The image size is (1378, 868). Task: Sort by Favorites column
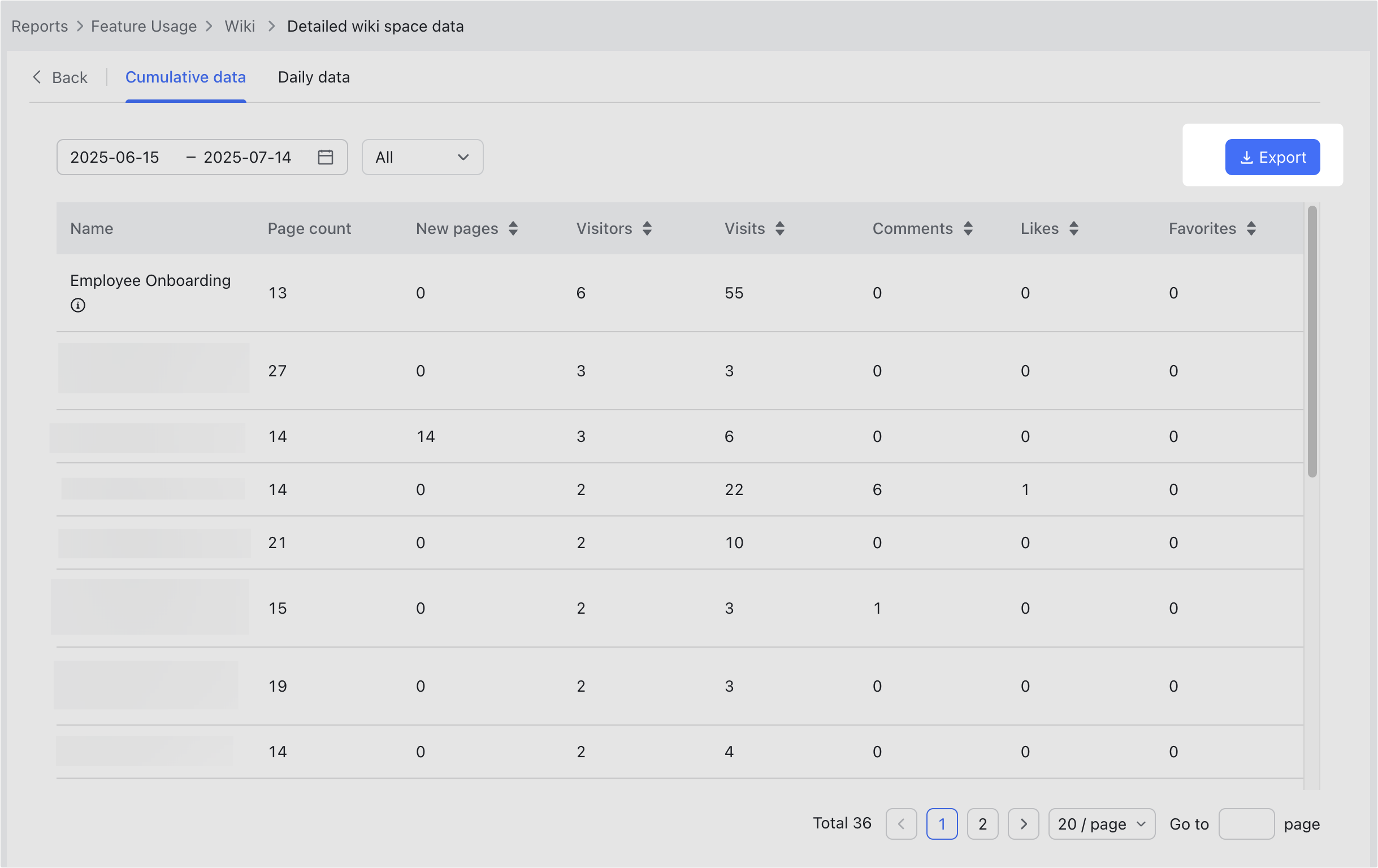1251,228
